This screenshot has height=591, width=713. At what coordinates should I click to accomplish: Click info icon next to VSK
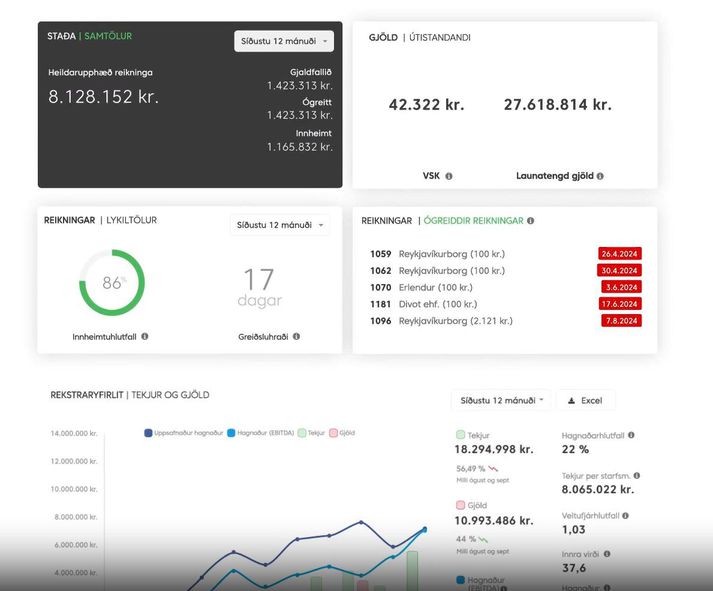pyautogui.click(x=448, y=176)
